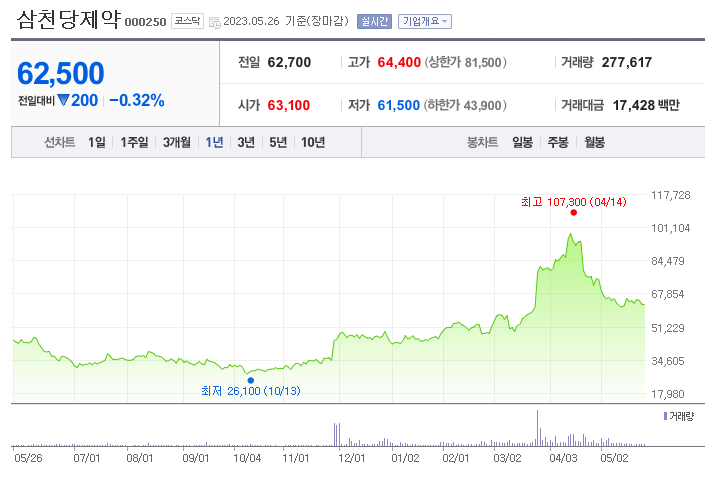Click the 최고 107,300 (04/14) label
This screenshot has height=478, width=705.
[x=574, y=202]
